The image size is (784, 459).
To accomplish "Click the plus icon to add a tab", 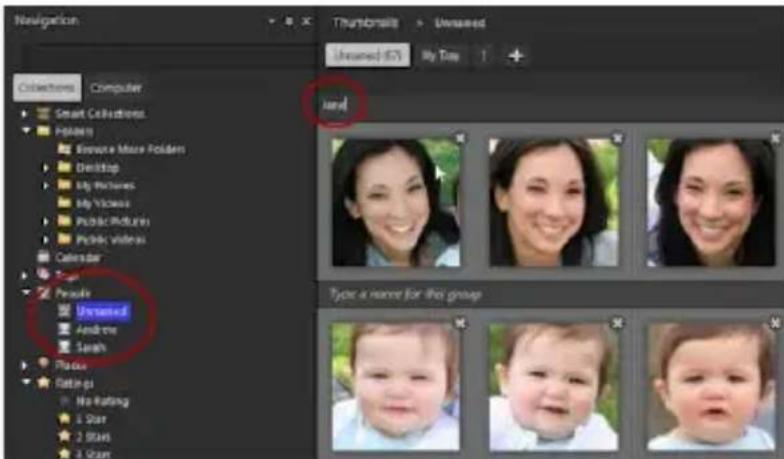I will 516,56.
